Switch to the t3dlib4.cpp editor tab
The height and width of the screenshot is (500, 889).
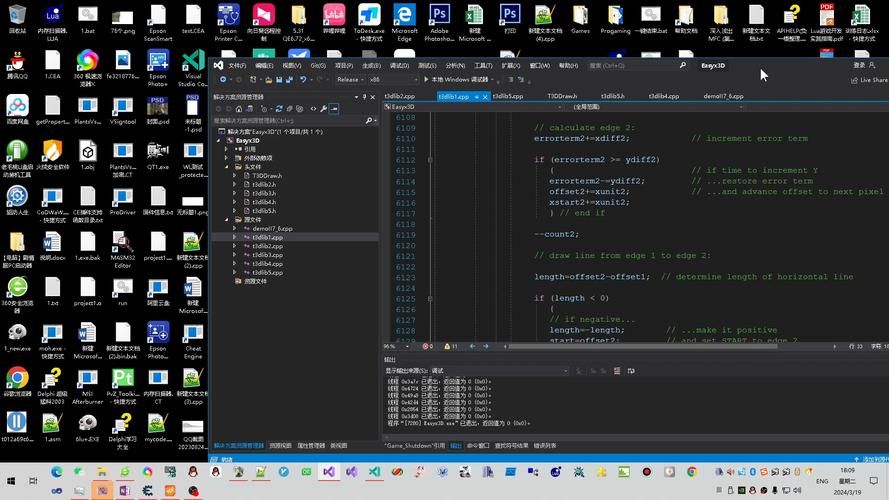pyautogui.click(x=664, y=96)
